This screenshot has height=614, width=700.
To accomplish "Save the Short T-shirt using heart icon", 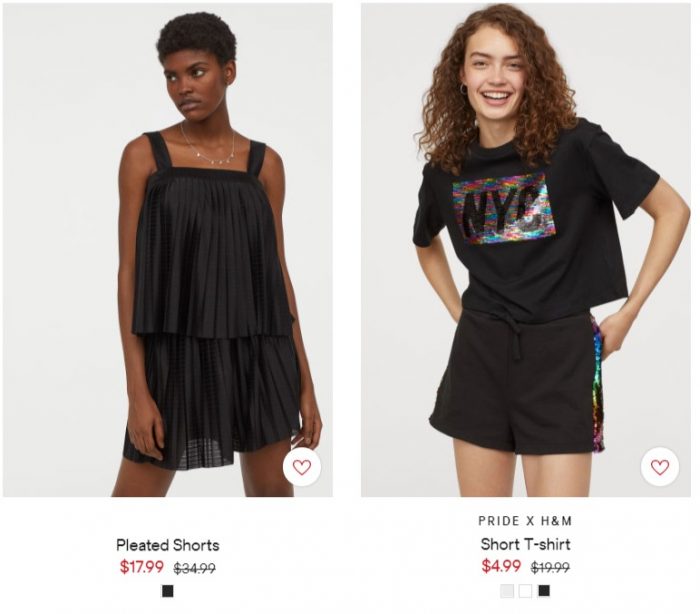I will (660, 467).
